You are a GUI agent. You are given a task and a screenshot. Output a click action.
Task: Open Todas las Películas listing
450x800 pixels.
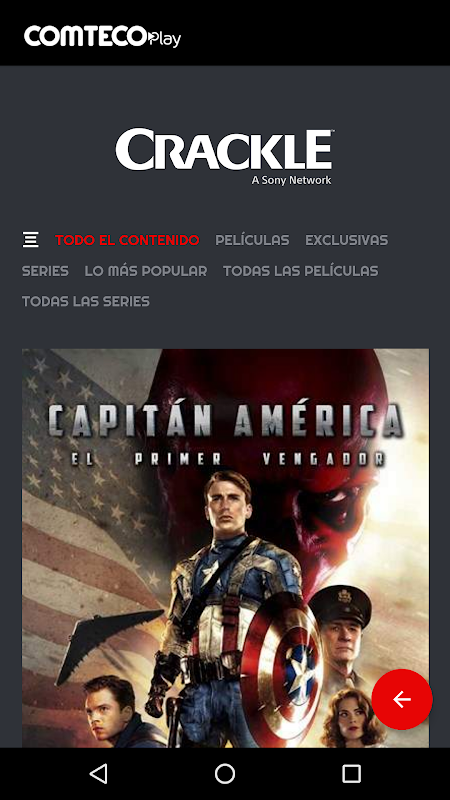(301, 270)
